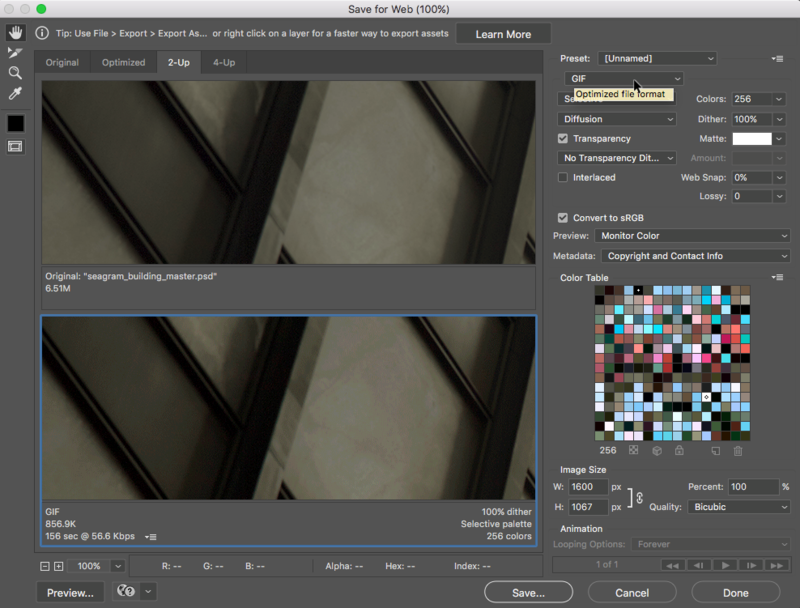Select the Hand tool

pos(15,33)
